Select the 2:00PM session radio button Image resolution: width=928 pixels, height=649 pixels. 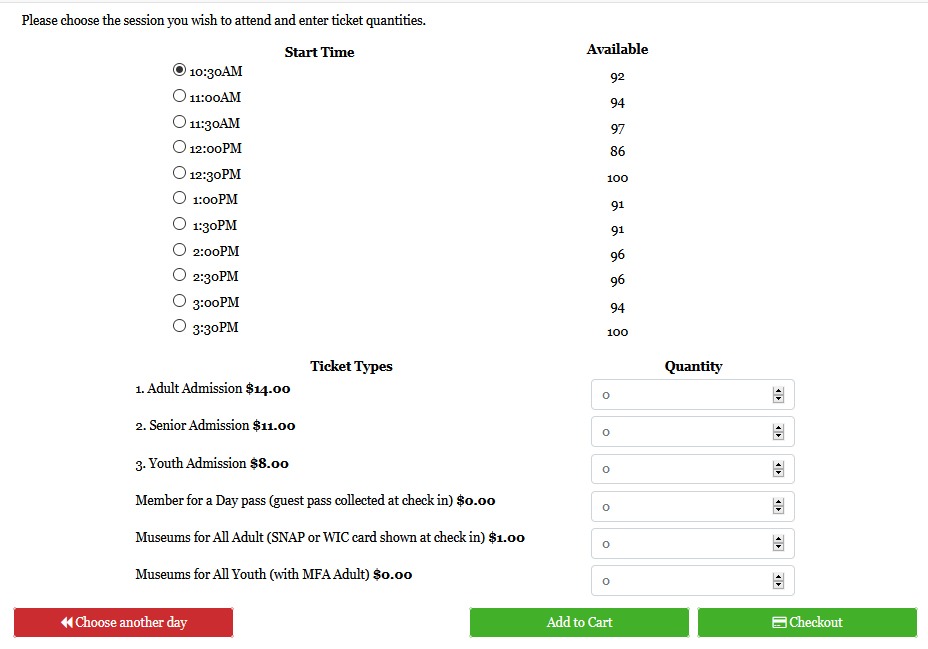click(180, 250)
